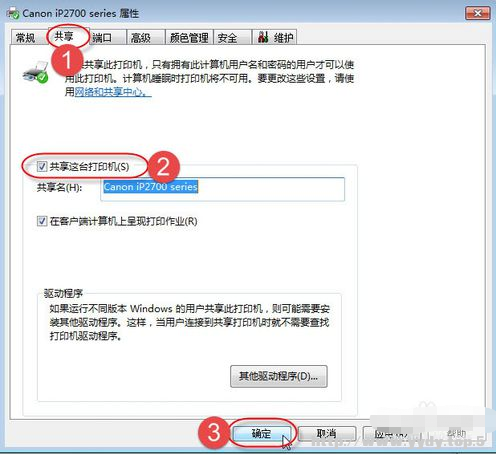Select the 共享 tab

pyautogui.click(x=64, y=36)
